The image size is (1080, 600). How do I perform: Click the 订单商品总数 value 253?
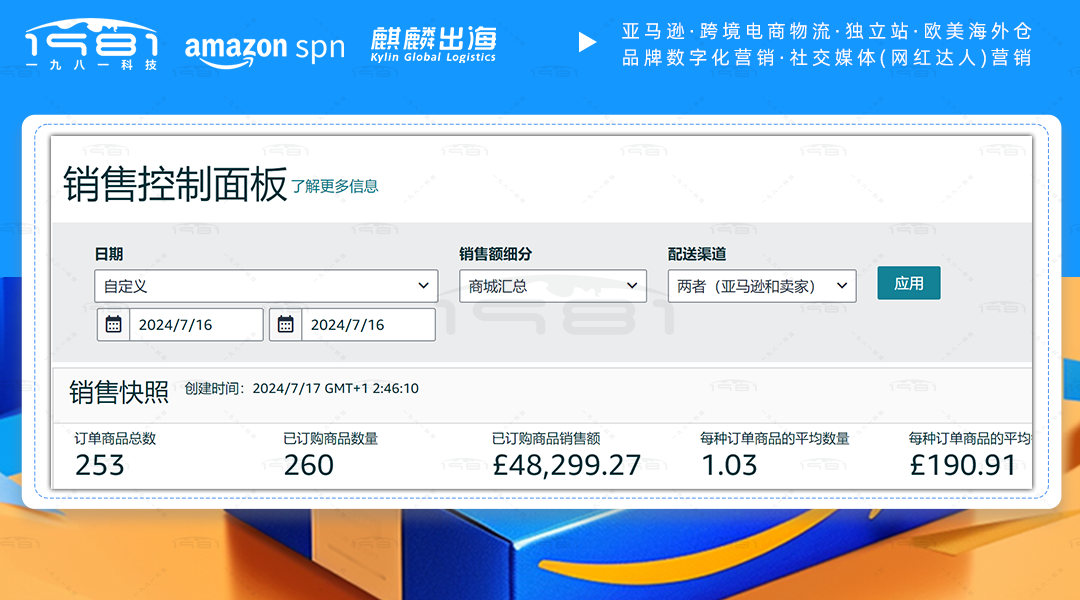click(x=100, y=466)
